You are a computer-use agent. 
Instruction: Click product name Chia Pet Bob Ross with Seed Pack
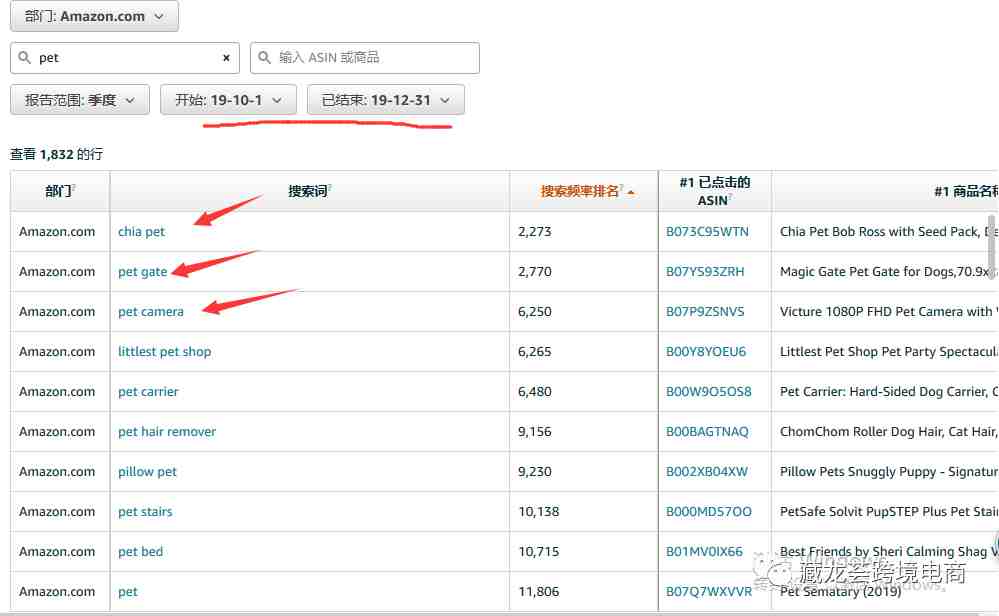tap(889, 232)
